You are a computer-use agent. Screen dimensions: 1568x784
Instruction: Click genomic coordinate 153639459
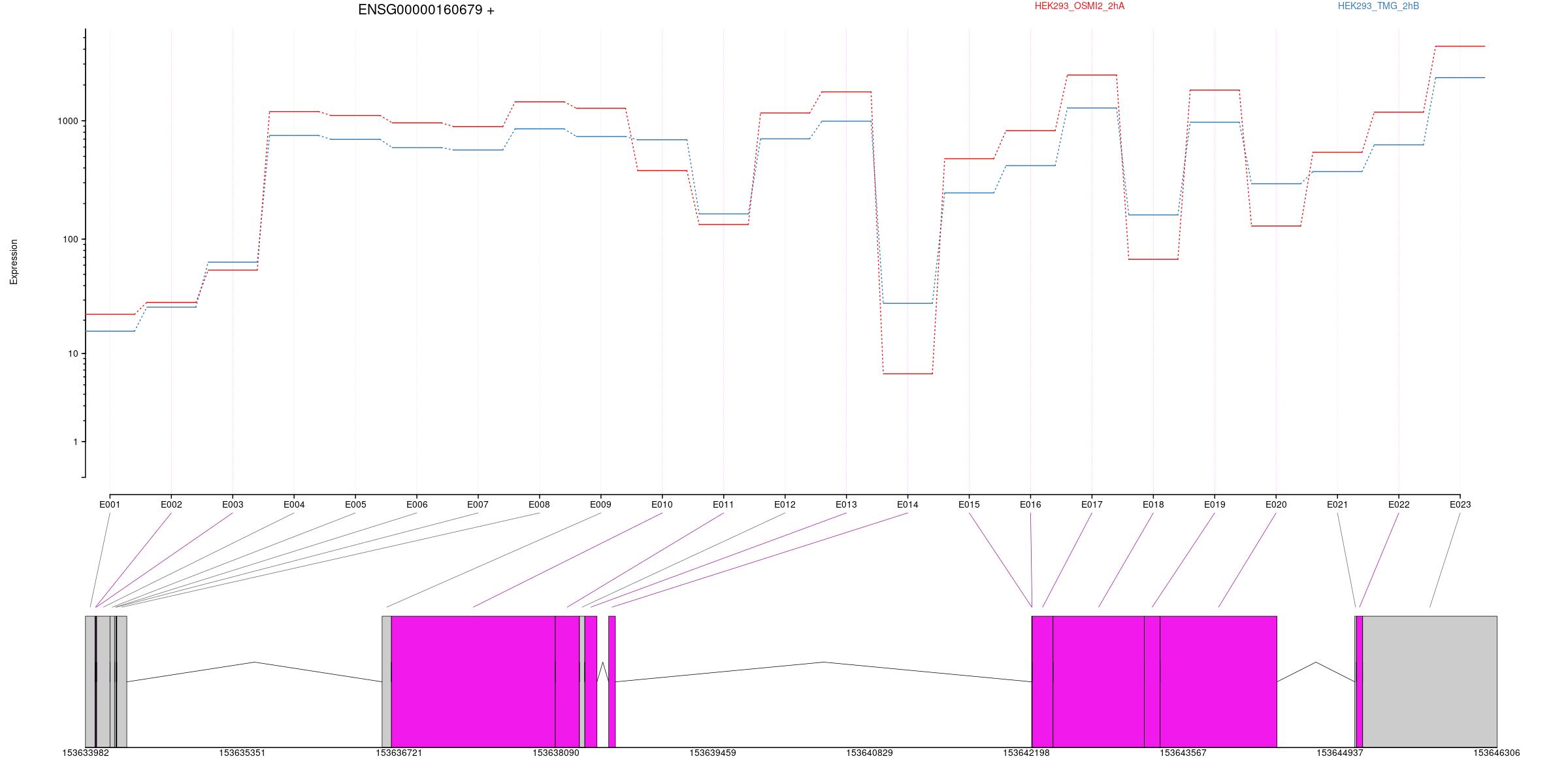tap(713, 753)
